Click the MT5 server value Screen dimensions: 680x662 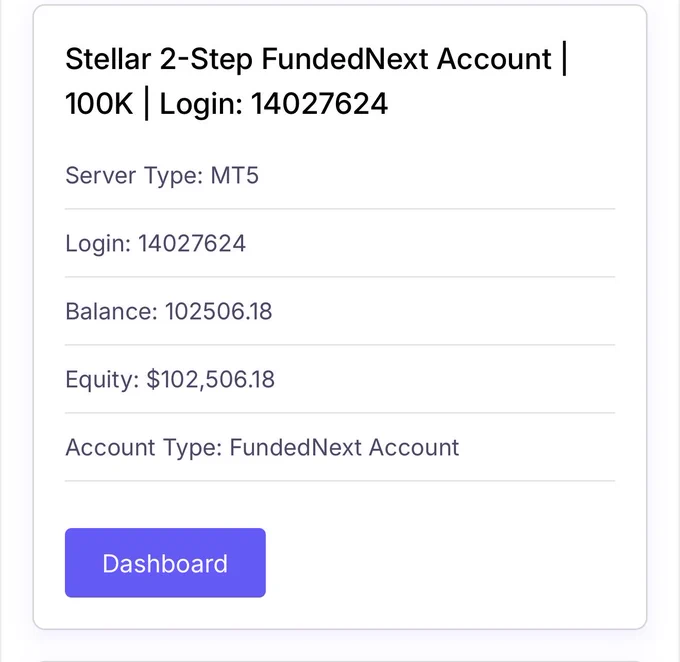coord(235,176)
